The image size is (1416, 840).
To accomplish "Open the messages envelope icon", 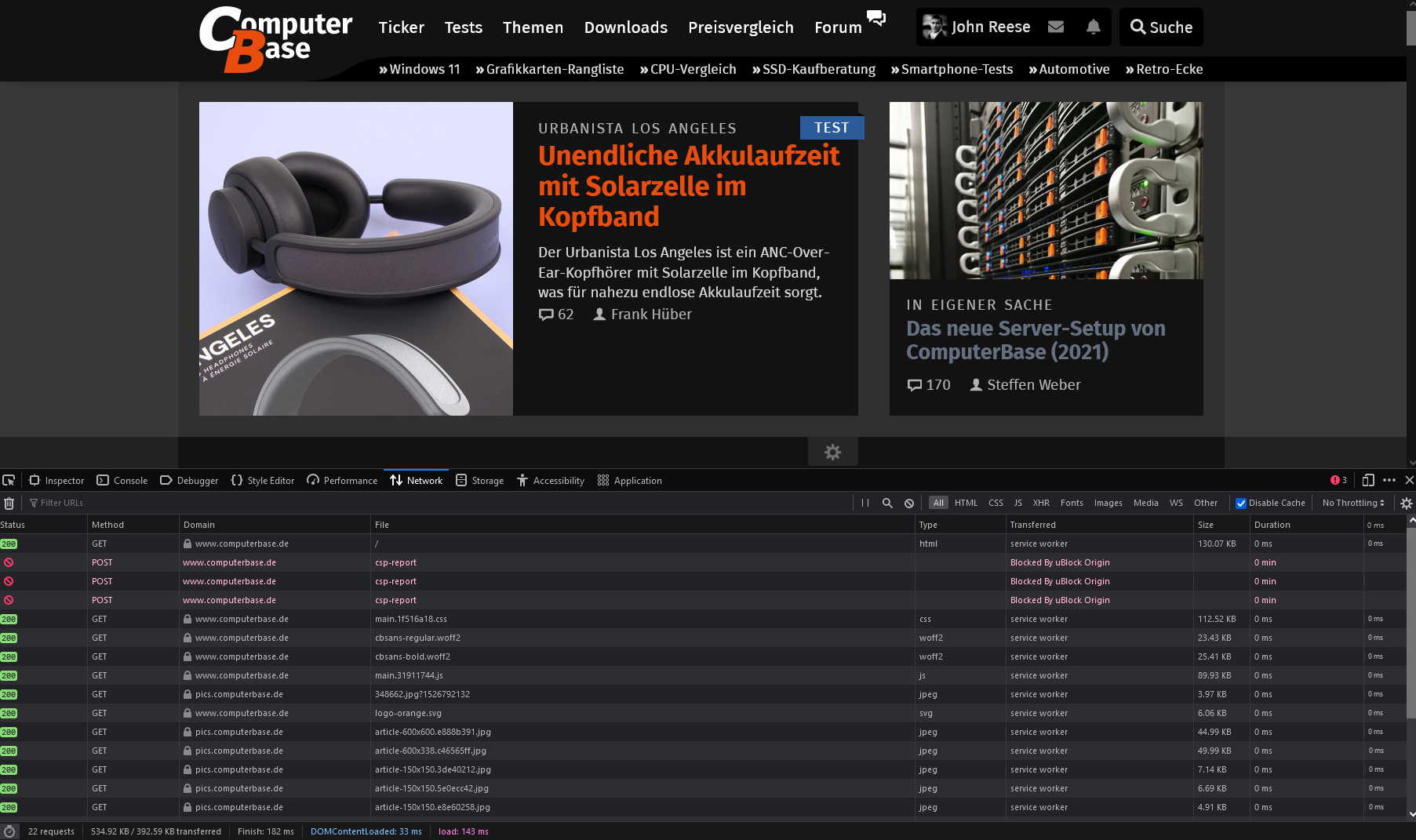I will pyautogui.click(x=1056, y=27).
